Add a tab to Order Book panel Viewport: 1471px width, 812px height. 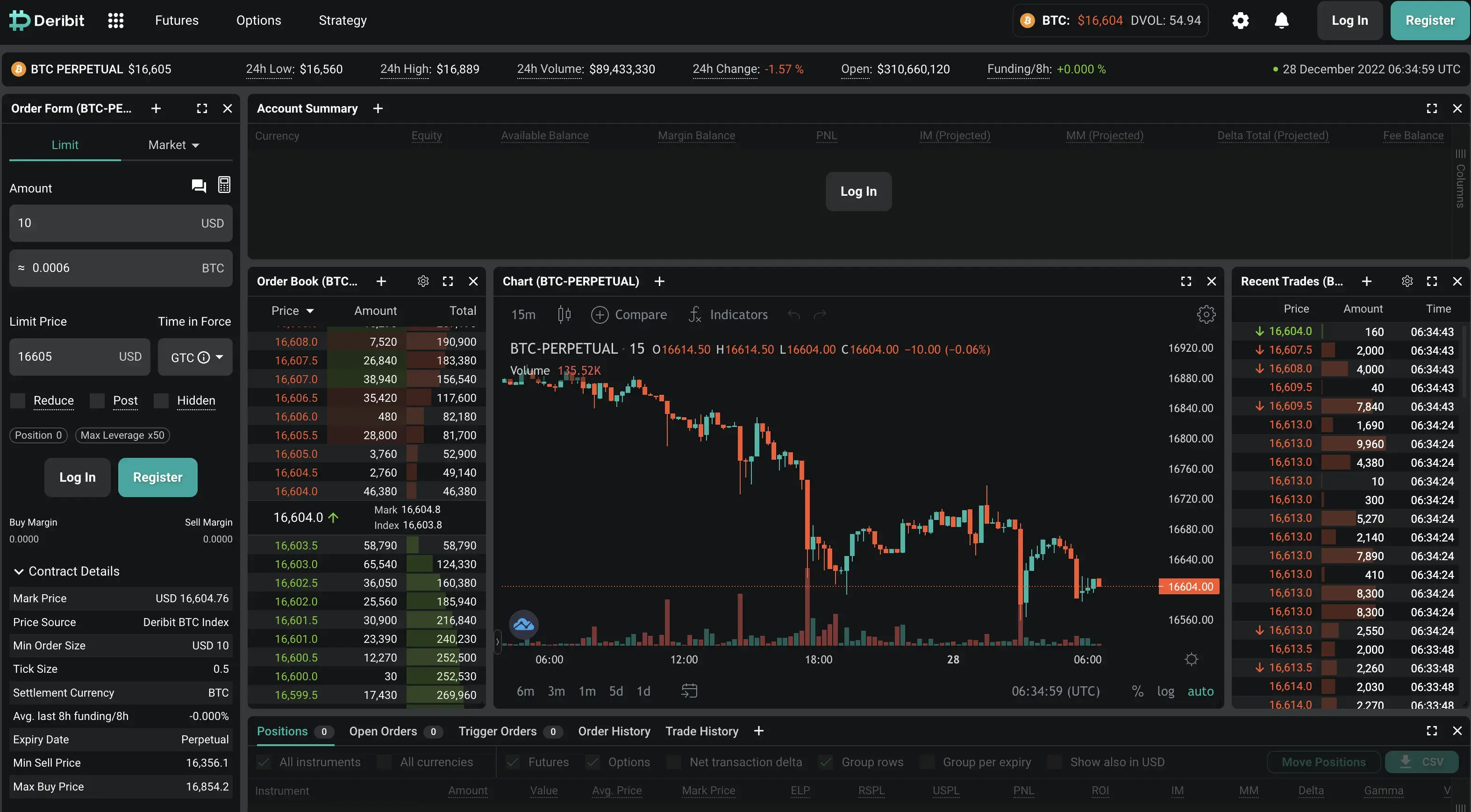[x=381, y=281]
